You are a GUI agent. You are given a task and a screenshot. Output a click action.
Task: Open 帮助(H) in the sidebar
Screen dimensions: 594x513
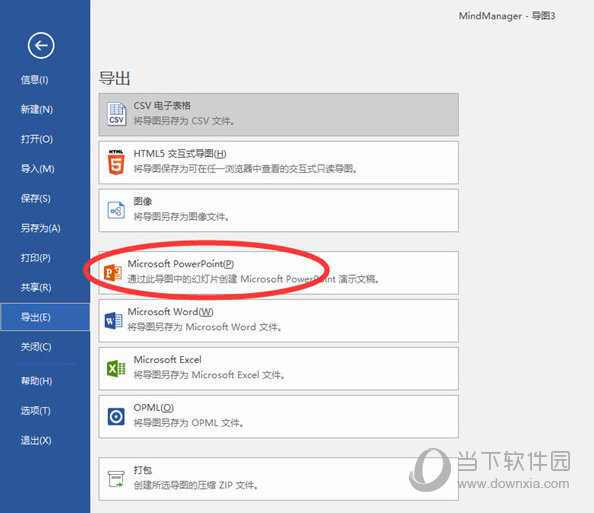coord(36,381)
